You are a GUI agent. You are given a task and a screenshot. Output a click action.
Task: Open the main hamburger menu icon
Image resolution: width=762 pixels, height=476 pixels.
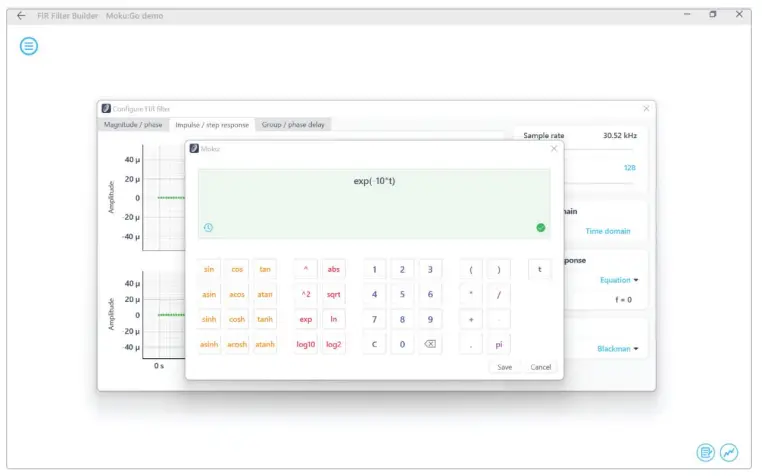coord(29,46)
